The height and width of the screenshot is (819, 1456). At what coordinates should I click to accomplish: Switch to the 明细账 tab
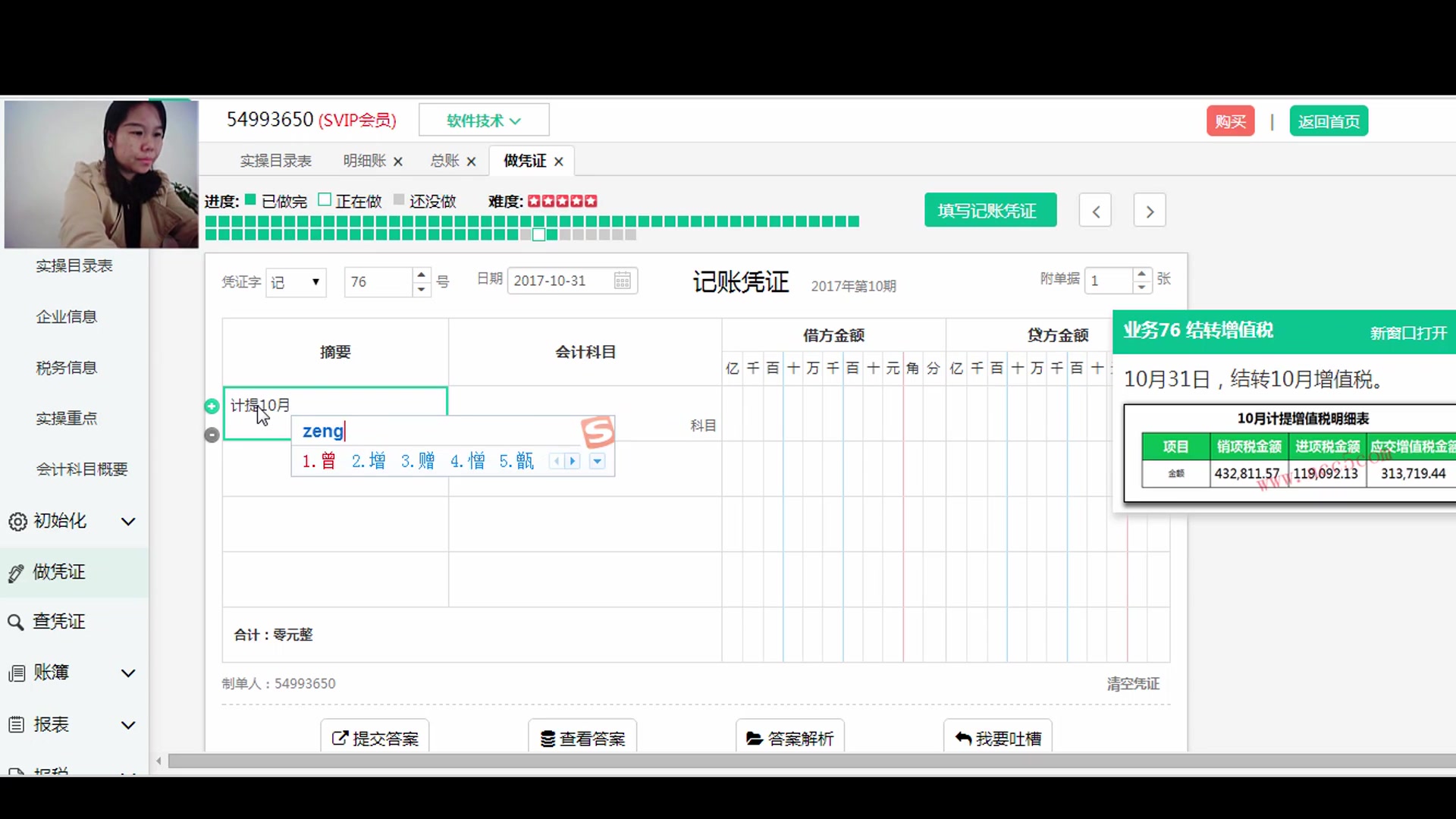[362, 161]
